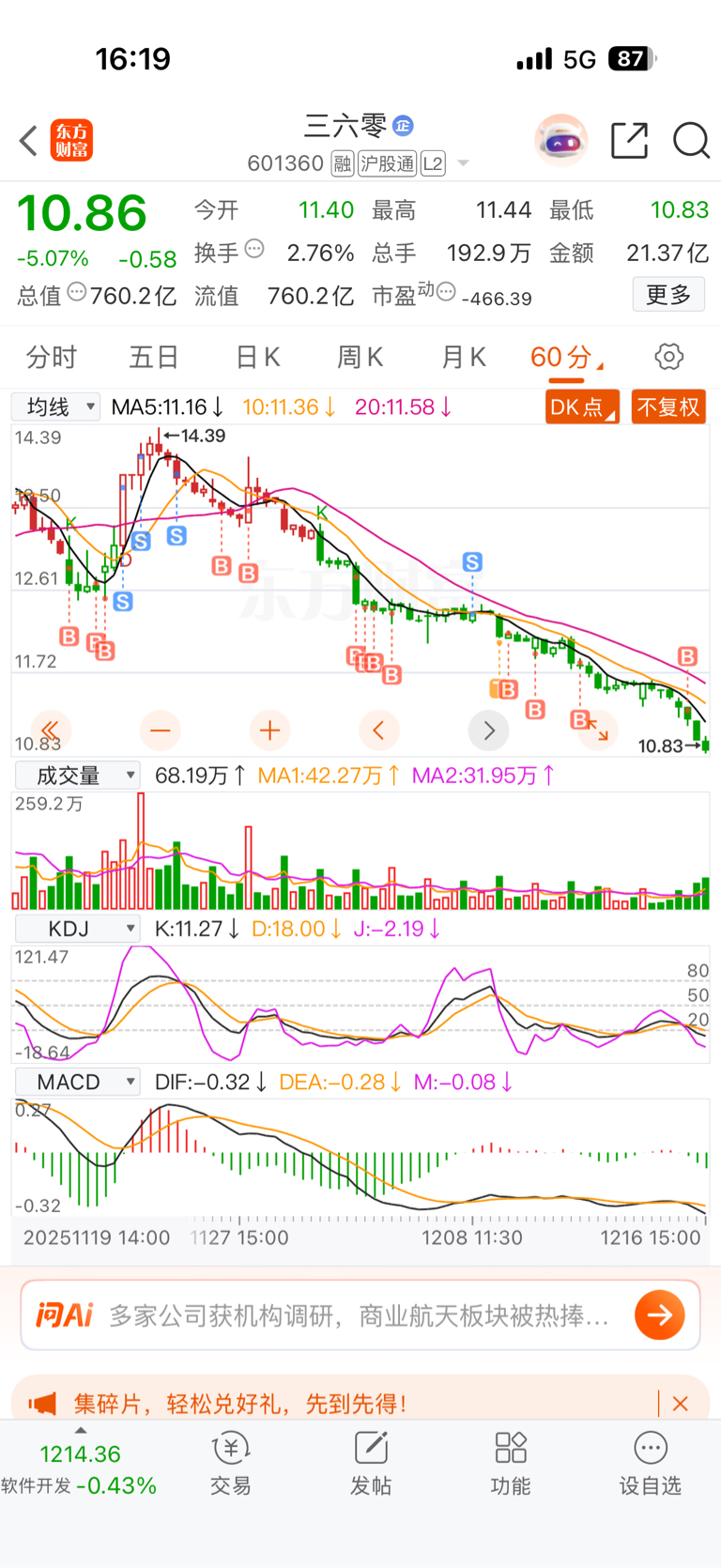
Task: Tap info icon beside 换手
Action: [254, 250]
